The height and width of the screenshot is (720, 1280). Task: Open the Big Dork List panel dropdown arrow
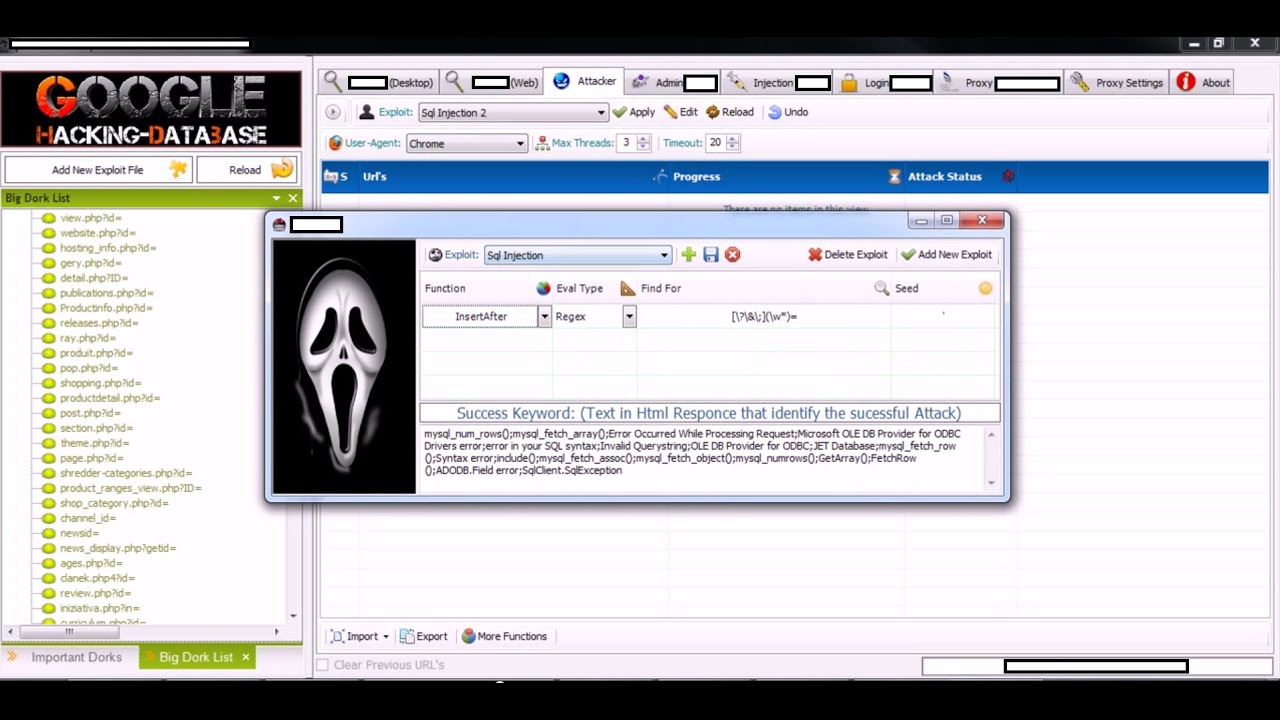[x=275, y=198]
